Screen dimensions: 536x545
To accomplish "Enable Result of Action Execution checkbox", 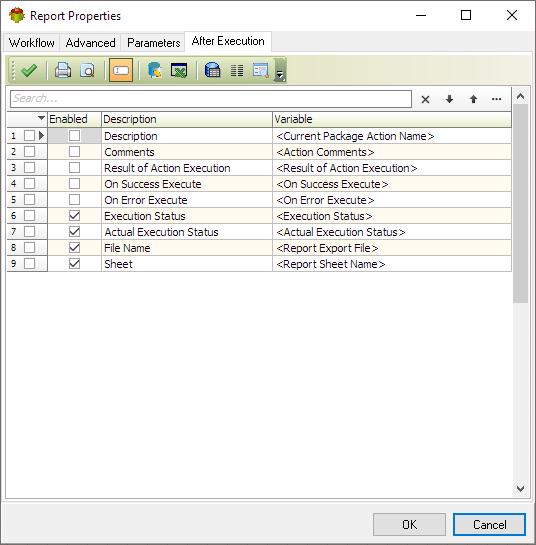I will 74,168.
